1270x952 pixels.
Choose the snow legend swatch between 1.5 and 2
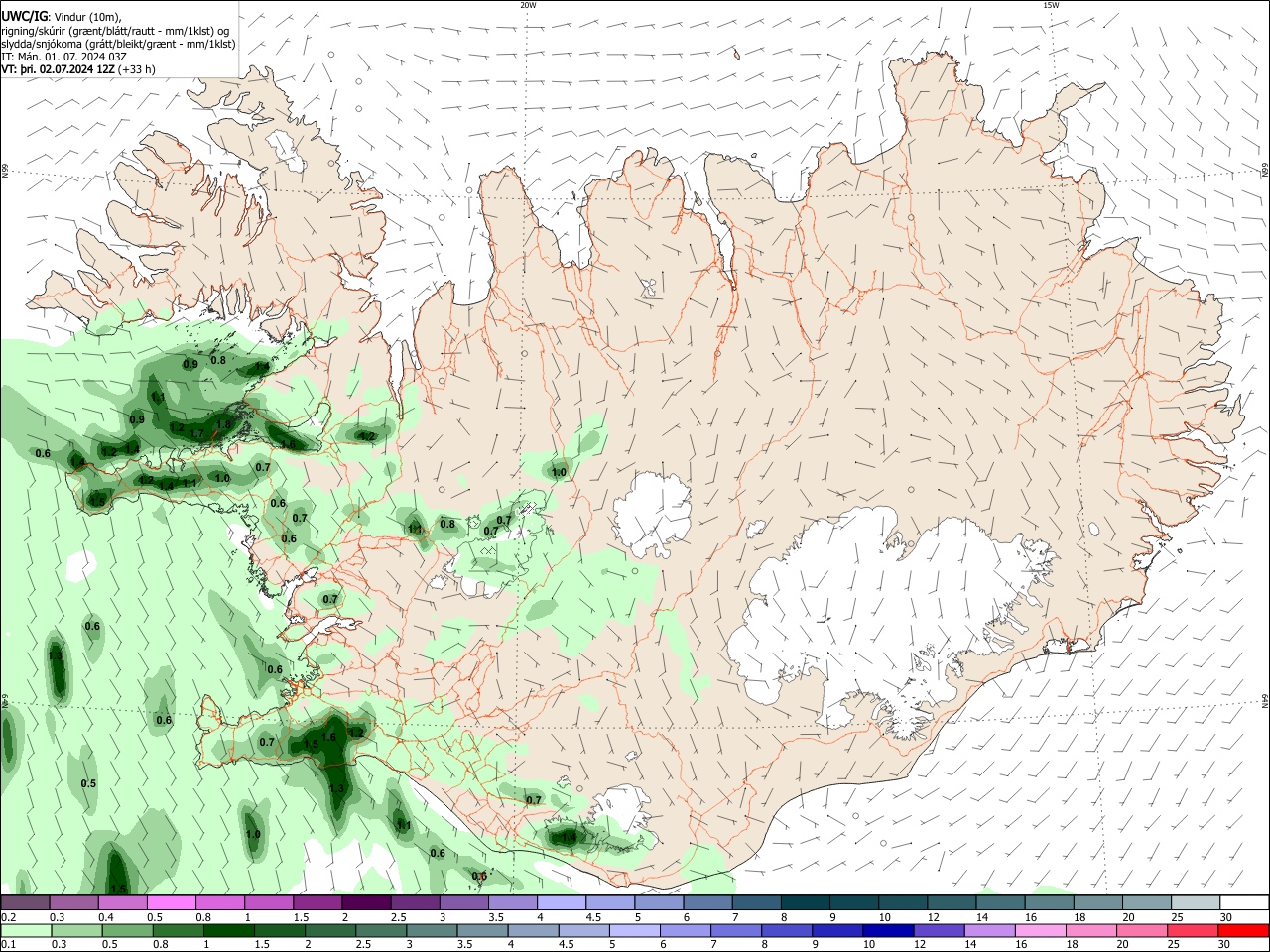(317, 903)
